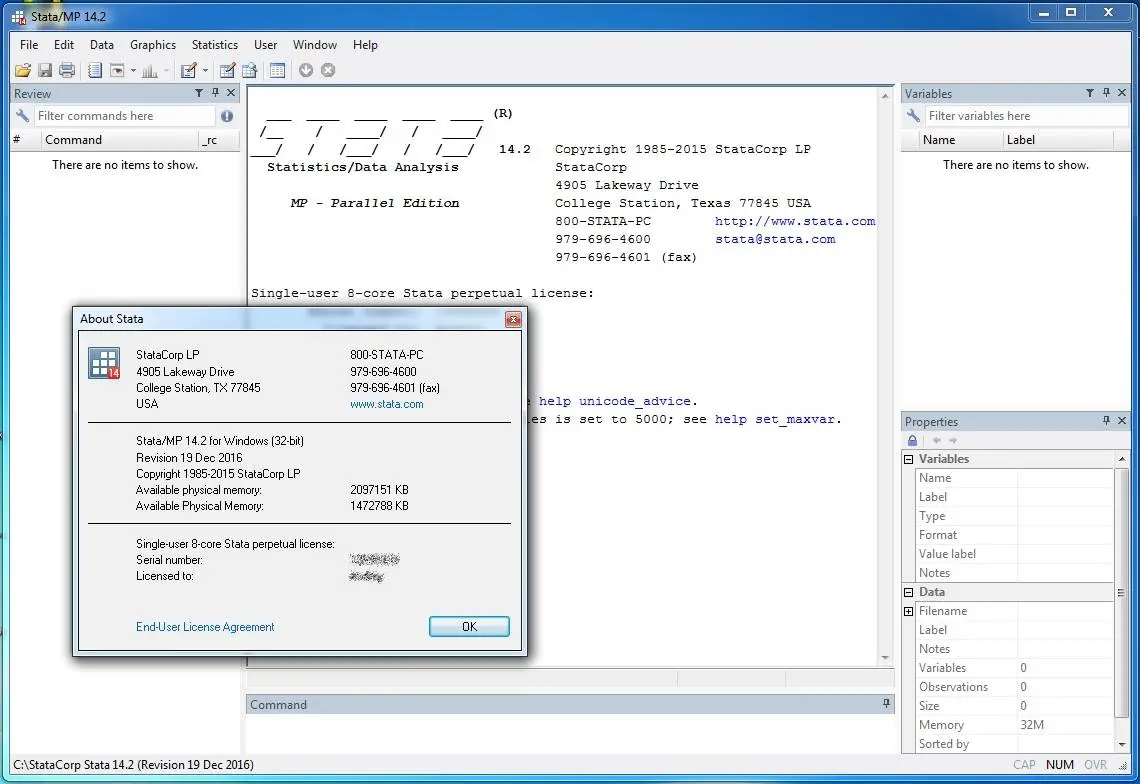Screen dimensions: 1140x784
Task: Click the Name column header in Variables
Action: (960, 140)
